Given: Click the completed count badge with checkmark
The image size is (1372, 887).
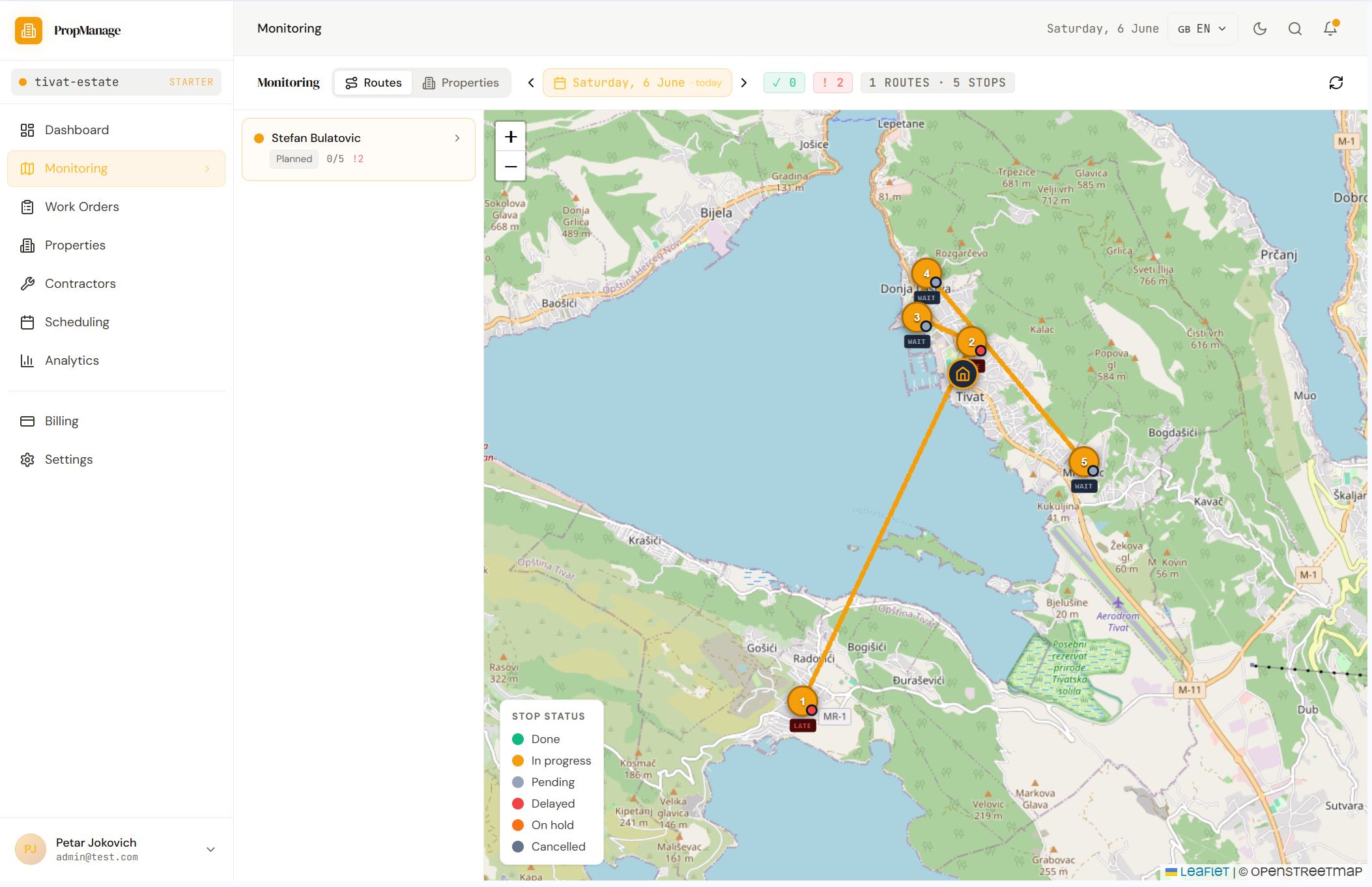Looking at the screenshot, I should [784, 83].
